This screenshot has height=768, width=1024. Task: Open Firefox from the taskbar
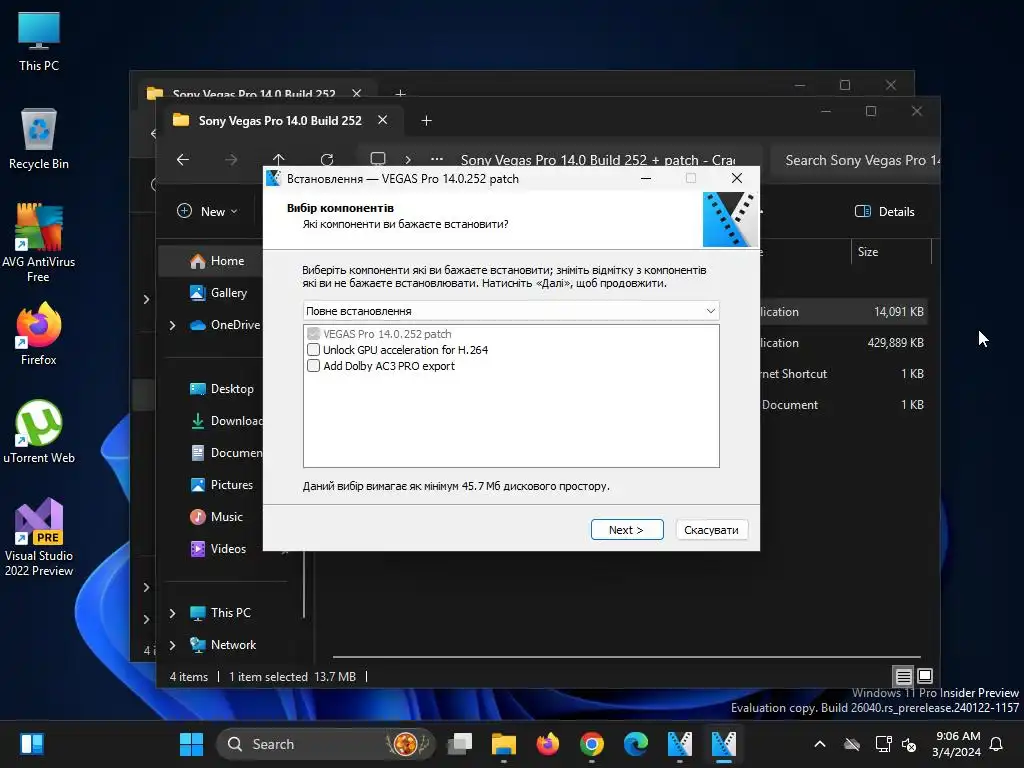548,744
